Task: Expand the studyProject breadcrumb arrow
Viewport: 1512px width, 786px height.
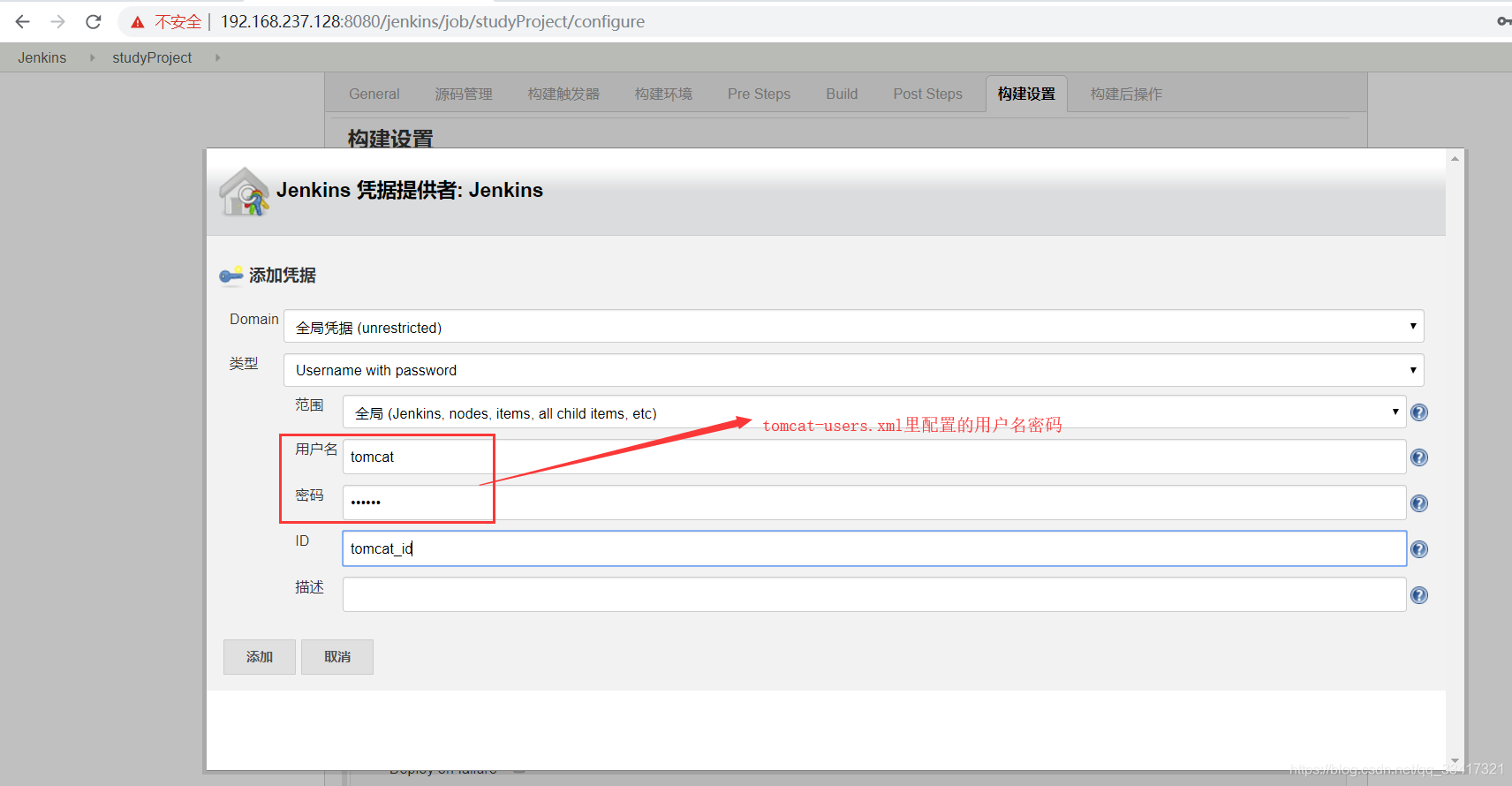Action: pos(217,57)
